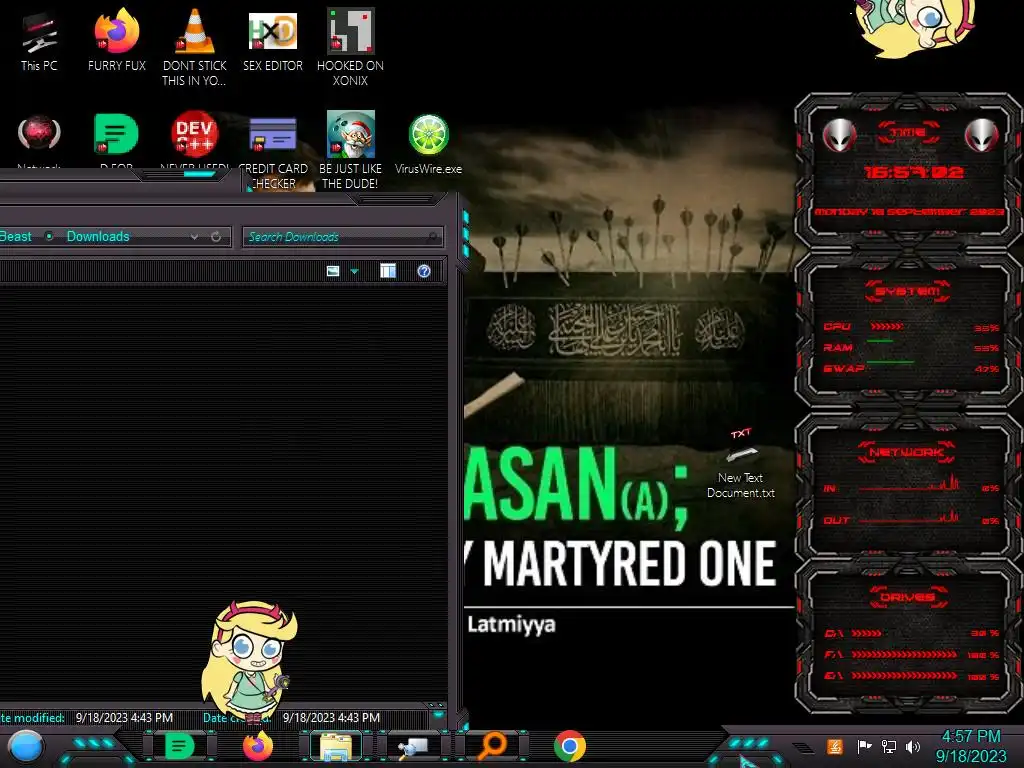Launch Firefox from the taskbar
This screenshot has width=1024, height=768.
coord(258,746)
